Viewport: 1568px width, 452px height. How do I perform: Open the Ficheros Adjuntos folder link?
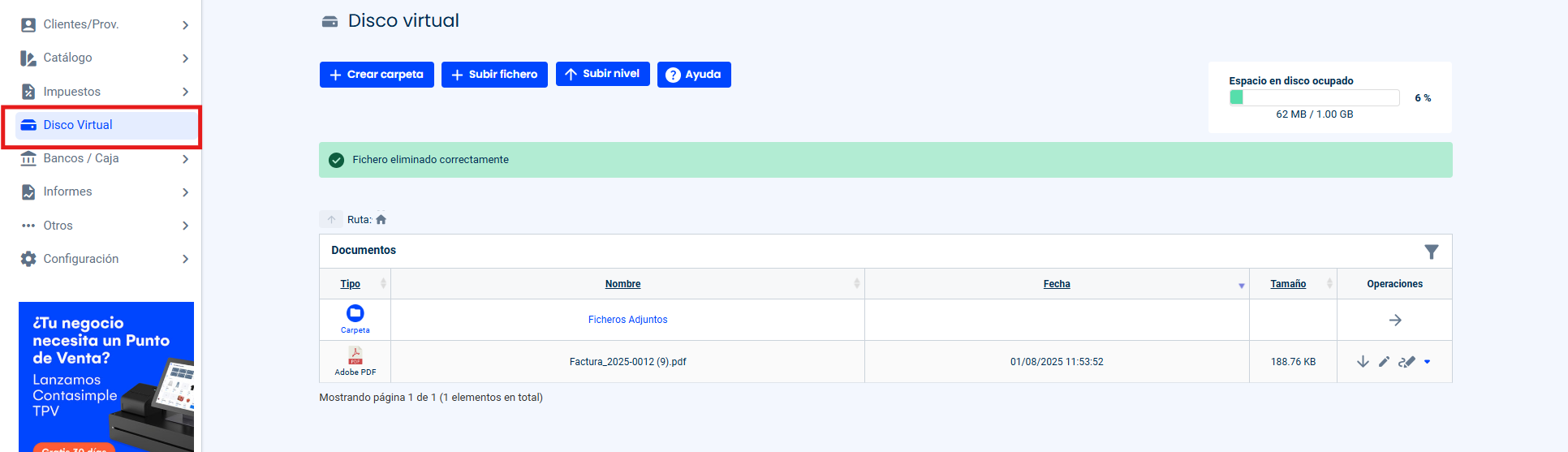point(627,320)
